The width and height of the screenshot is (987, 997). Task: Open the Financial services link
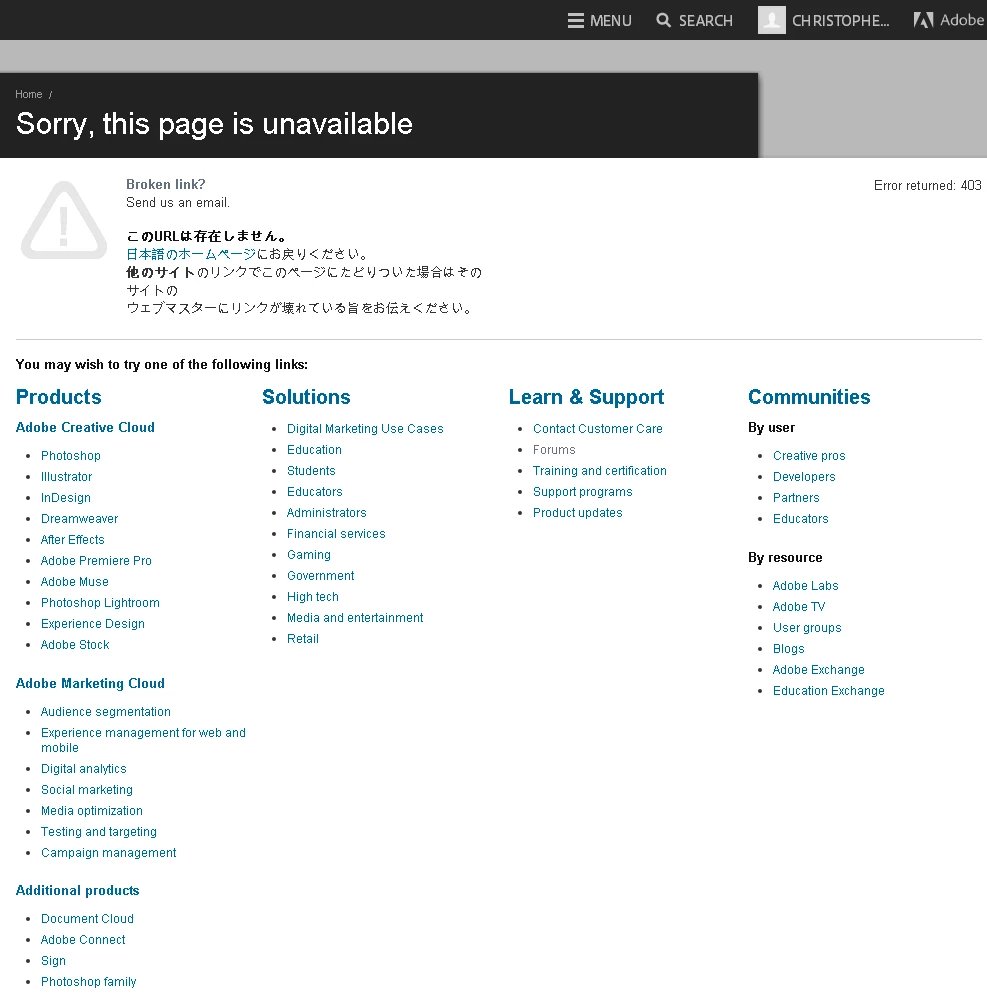coord(336,533)
